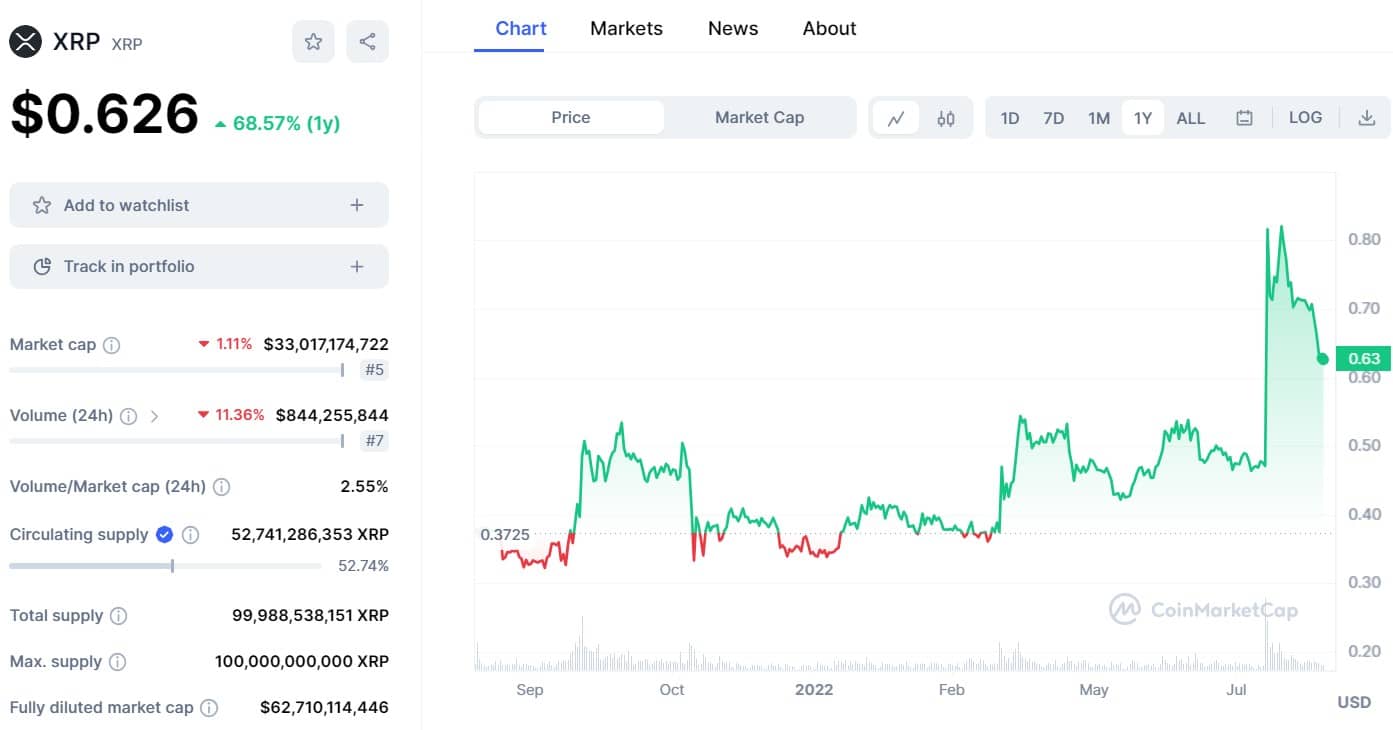Open the About tab

829,28
